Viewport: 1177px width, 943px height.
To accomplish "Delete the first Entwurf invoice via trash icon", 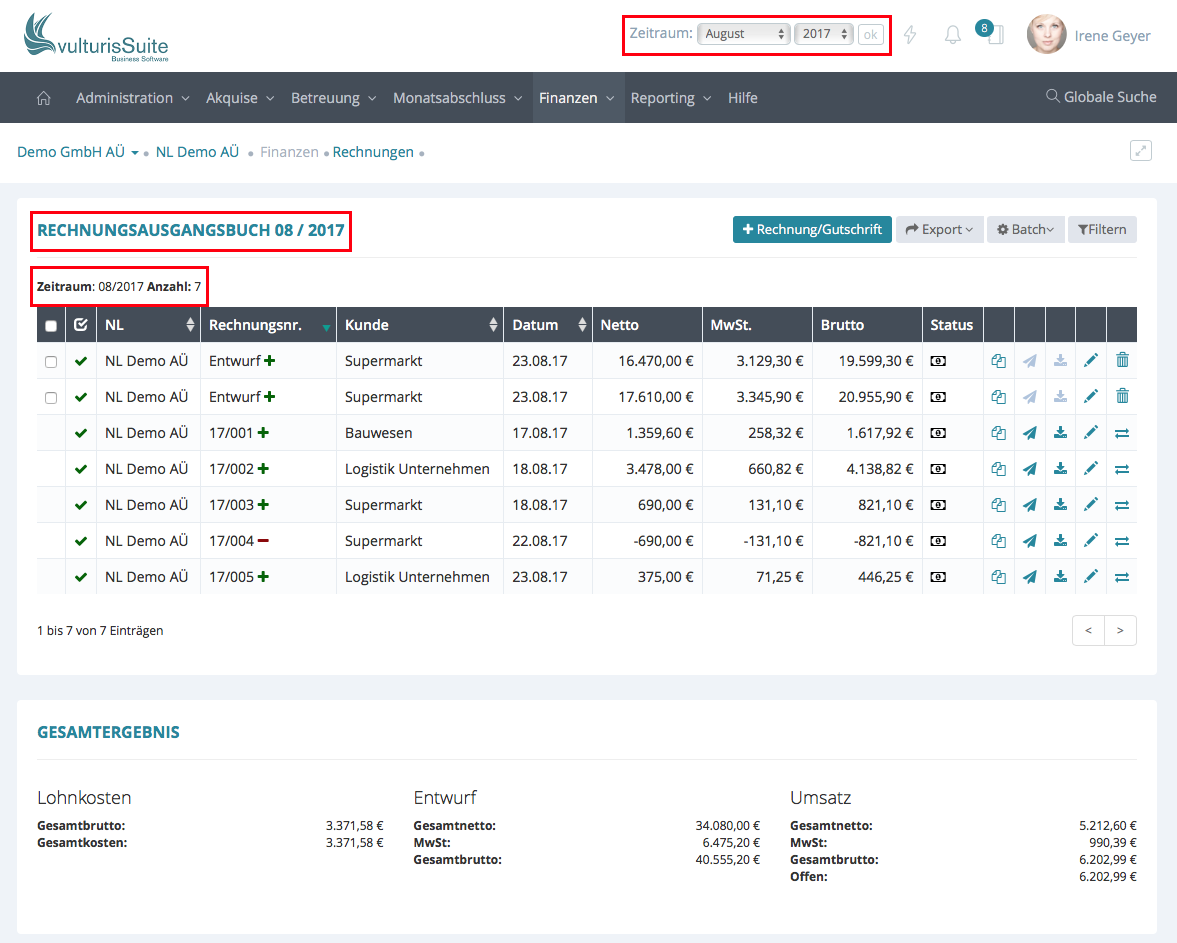I will click(1122, 361).
